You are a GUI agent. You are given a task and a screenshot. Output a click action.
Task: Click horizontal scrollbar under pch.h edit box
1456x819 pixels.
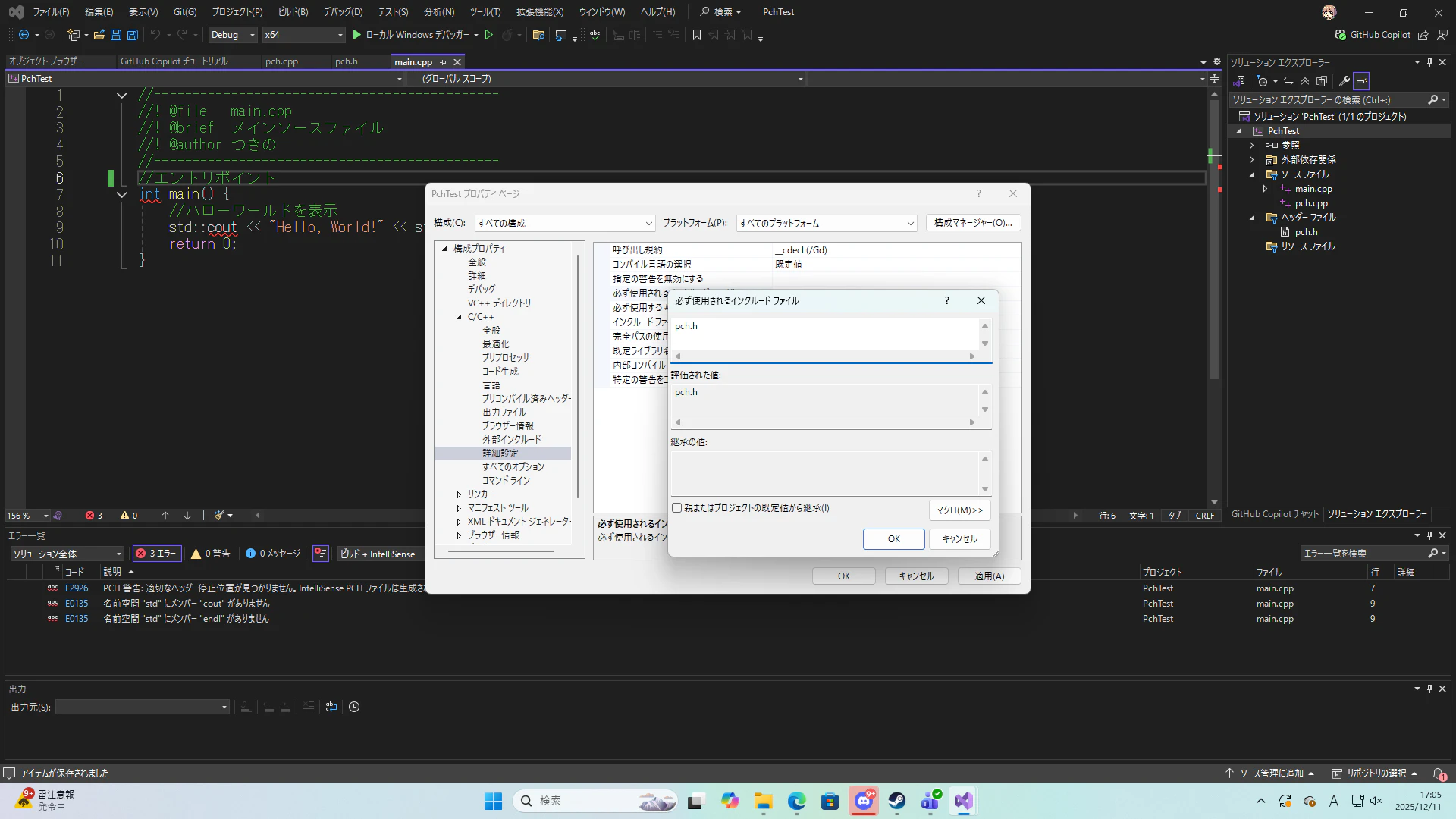825,356
